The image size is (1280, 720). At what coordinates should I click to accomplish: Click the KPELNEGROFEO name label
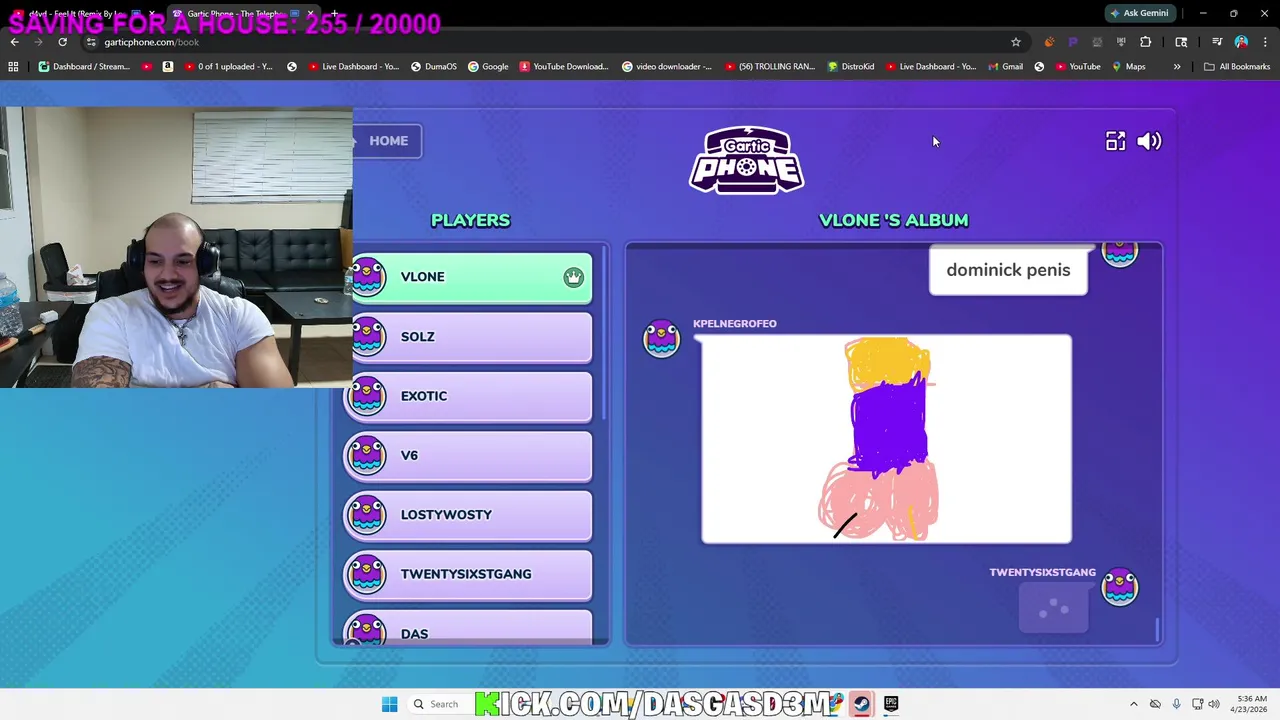[x=734, y=323]
